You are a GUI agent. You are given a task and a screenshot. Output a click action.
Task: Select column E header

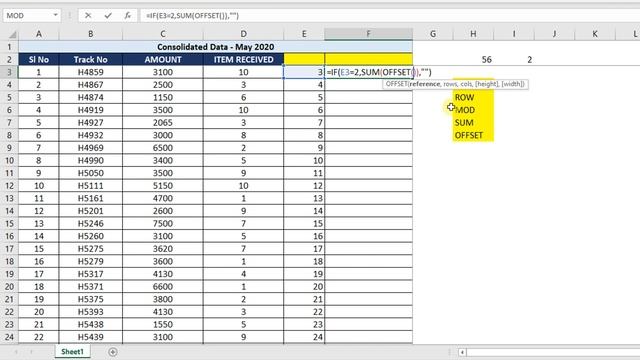pos(304,34)
